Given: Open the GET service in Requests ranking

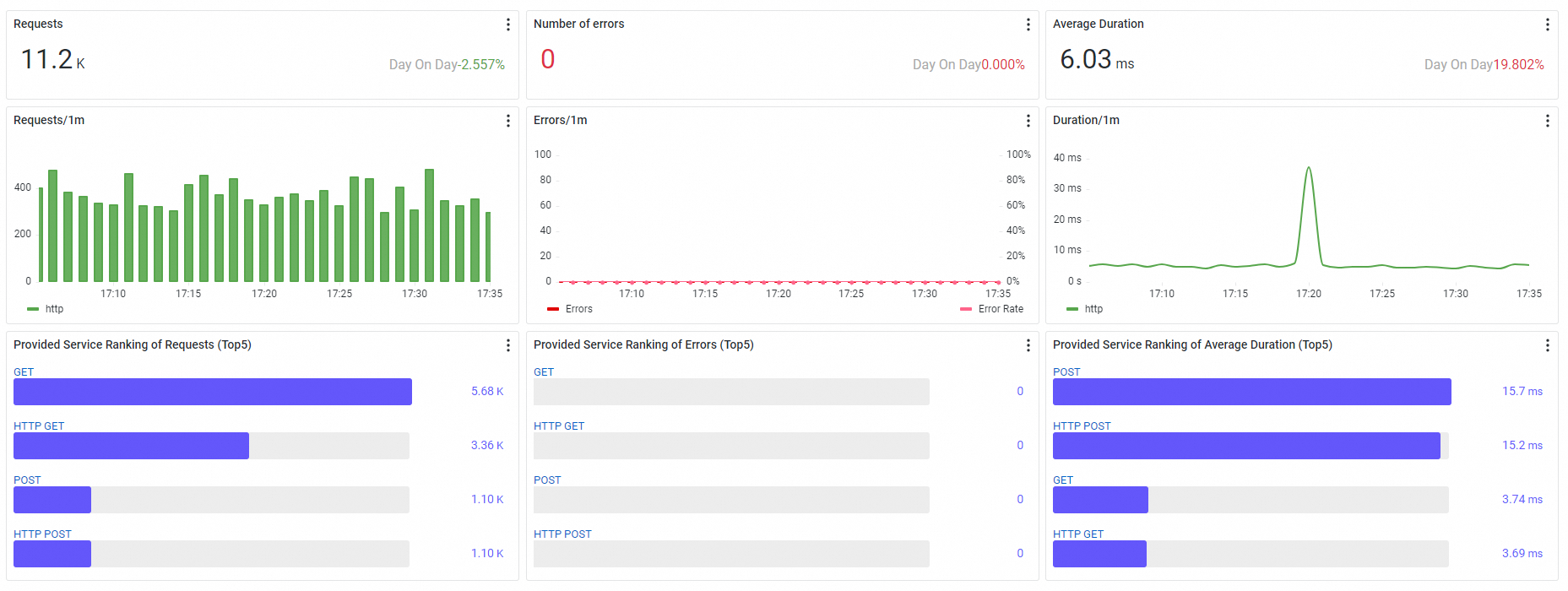Looking at the screenshot, I should click(24, 371).
